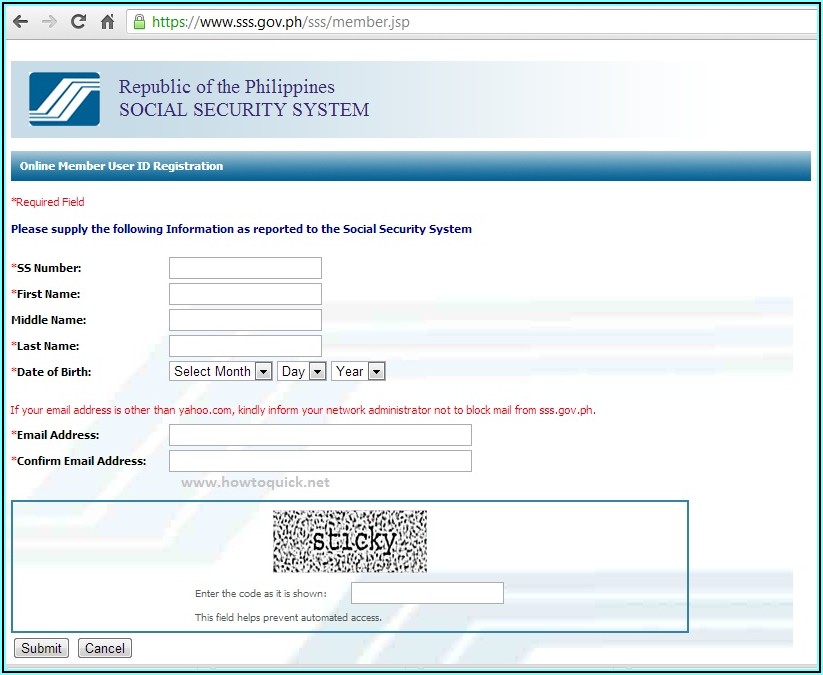The height and width of the screenshot is (675, 823).
Task: Click the browser forward arrow
Action: coord(49,21)
